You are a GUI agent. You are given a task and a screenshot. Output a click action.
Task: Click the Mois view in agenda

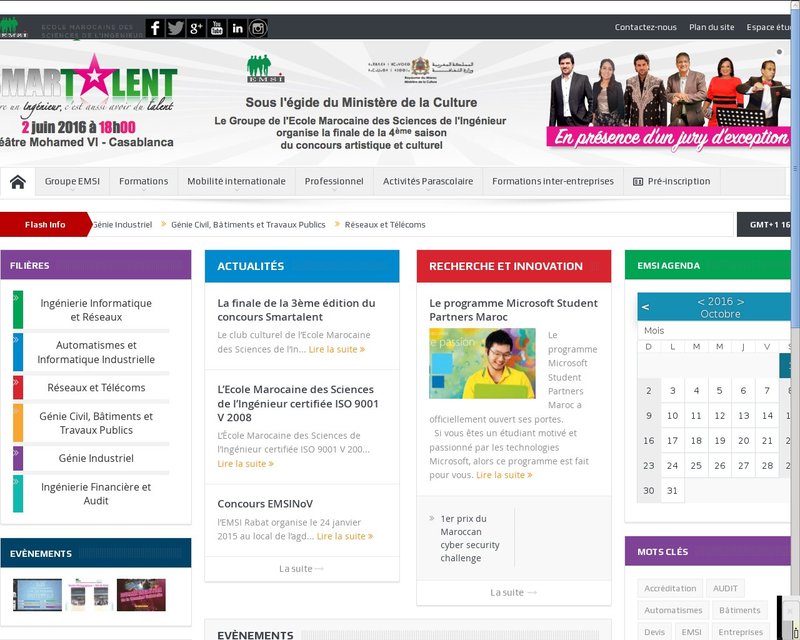654,330
